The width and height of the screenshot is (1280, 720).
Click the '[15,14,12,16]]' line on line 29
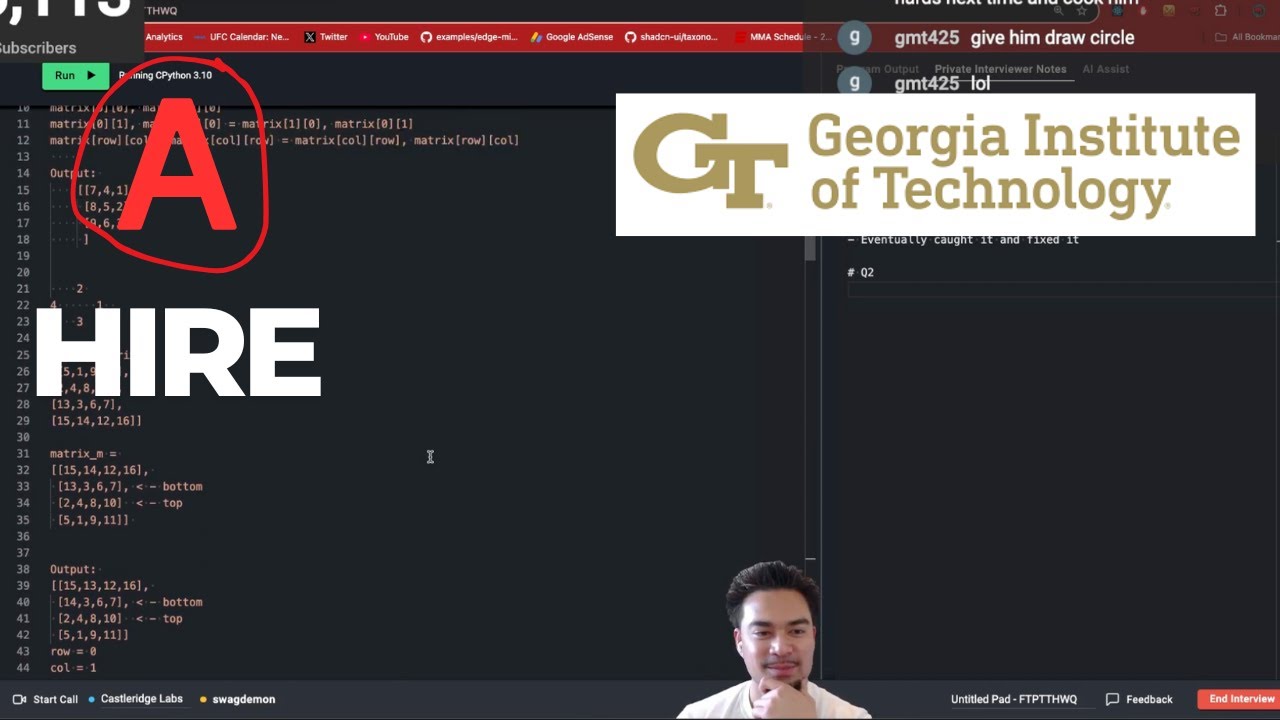[96, 421]
